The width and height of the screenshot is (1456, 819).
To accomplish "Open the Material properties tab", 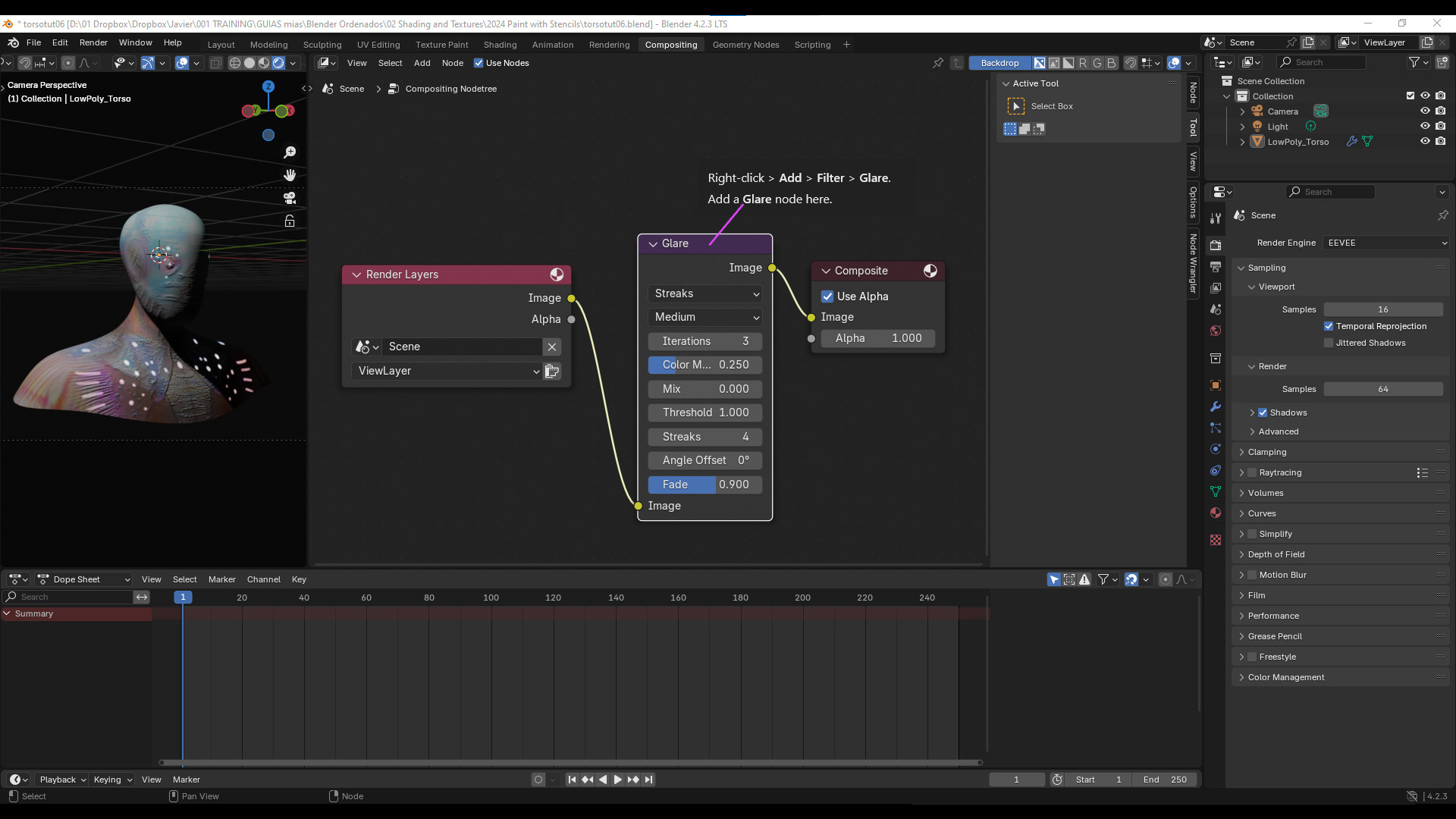I will pos(1216,513).
